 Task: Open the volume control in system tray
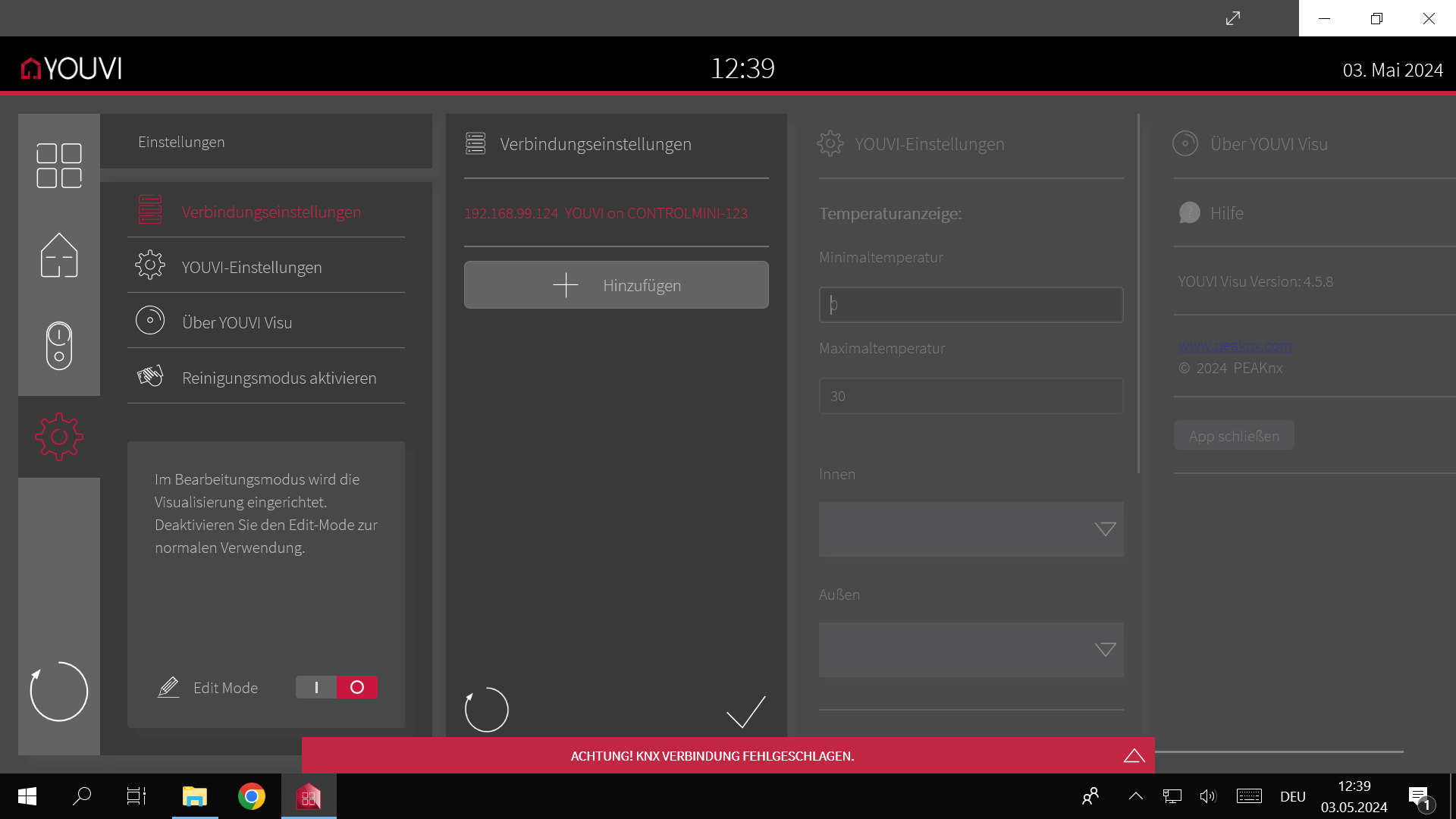click(x=1208, y=796)
